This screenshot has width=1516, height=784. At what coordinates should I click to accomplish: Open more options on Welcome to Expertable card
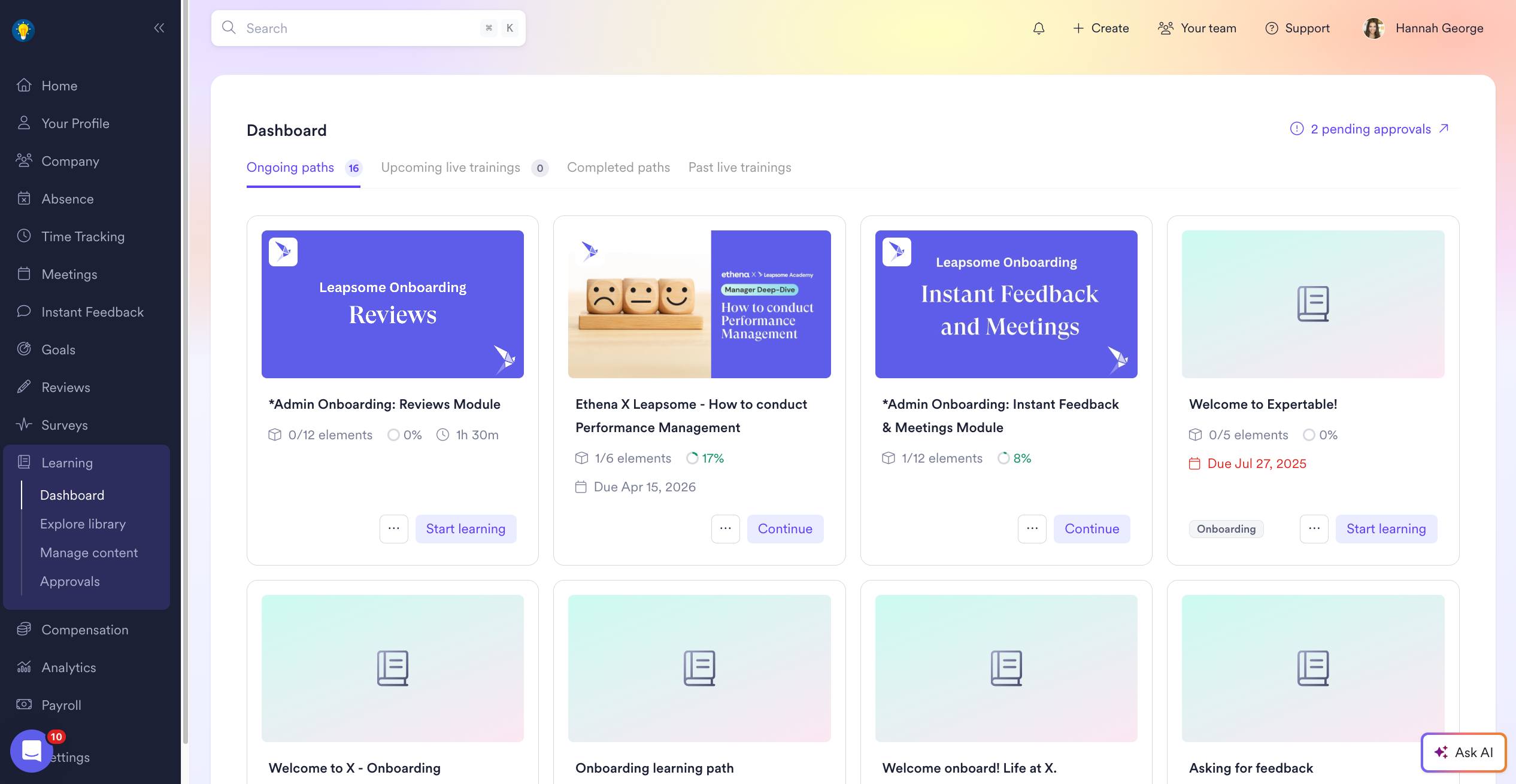1314,528
